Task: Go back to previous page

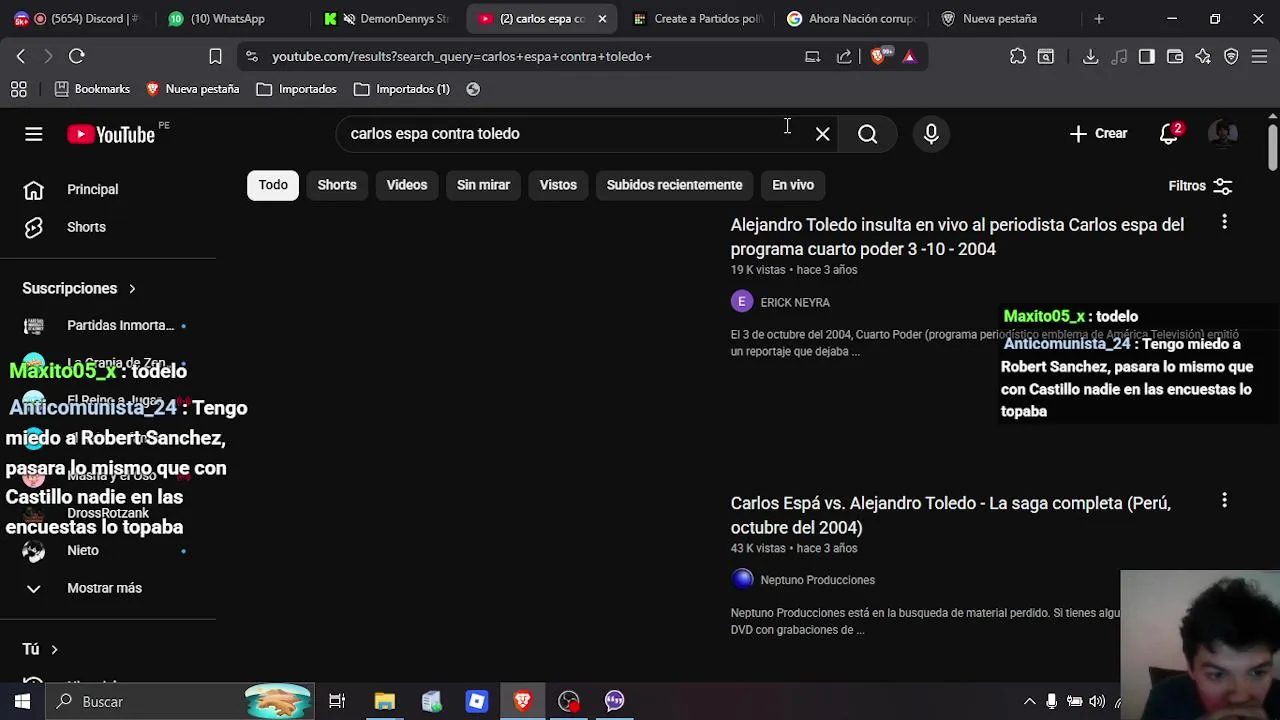Action: (x=20, y=56)
